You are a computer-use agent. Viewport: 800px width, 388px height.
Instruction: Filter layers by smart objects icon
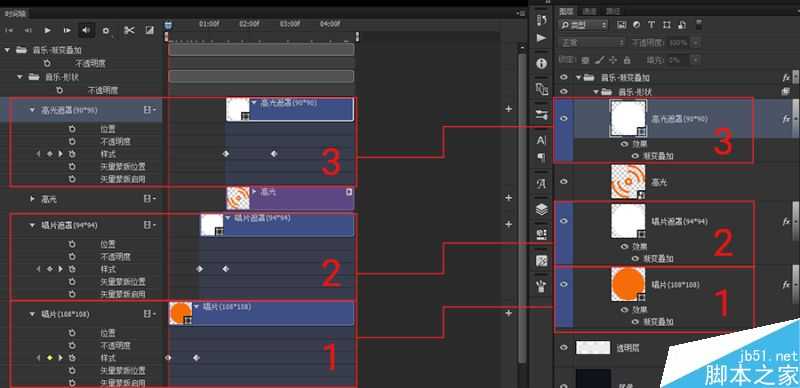(x=682, y=25)
